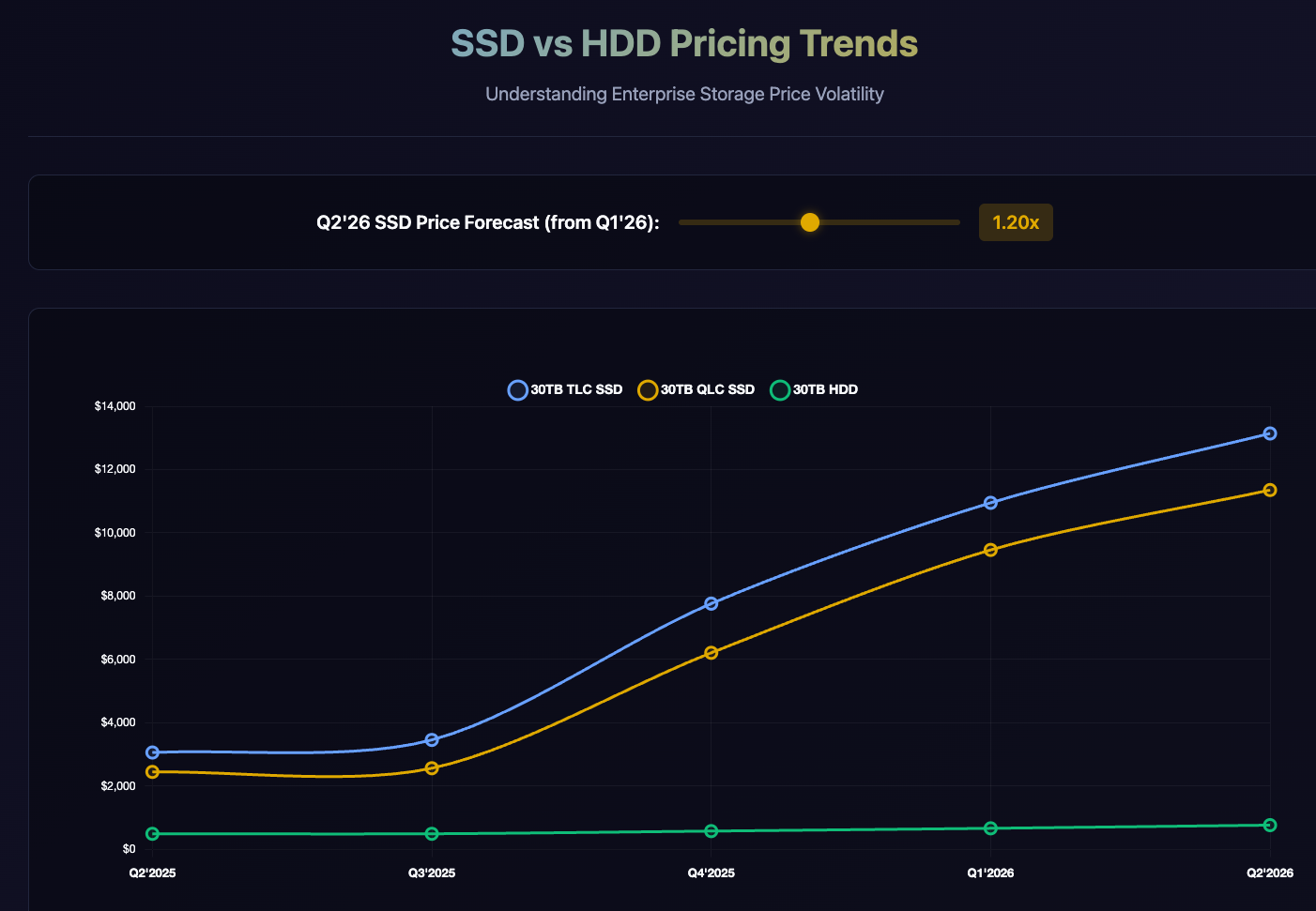This screenshot has width=1316, height=911.
Task: Click TLC SSD data point at Q3'2025
Action: pyautogui.click(x=432, y=740)
